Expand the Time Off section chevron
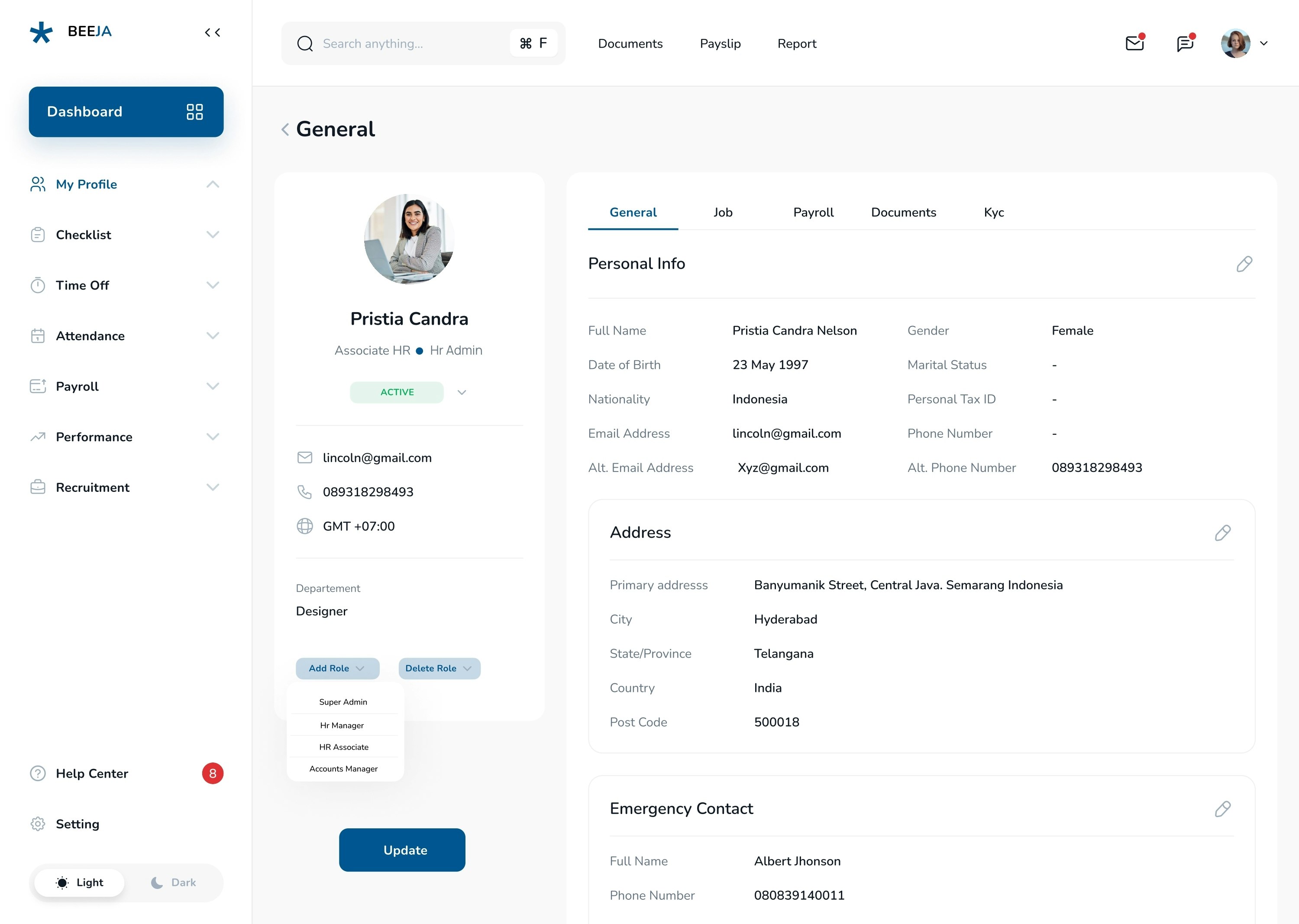Screen dimensions: 1299x924 213,285
